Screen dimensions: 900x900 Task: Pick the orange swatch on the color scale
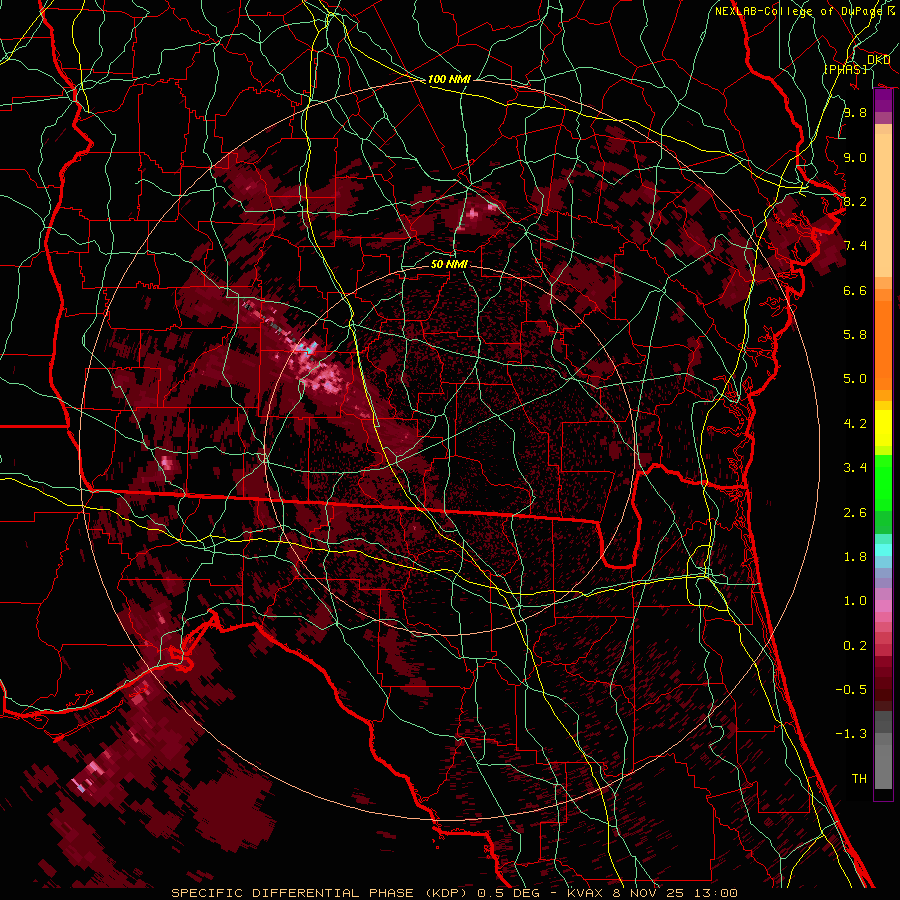click(883, 346)
